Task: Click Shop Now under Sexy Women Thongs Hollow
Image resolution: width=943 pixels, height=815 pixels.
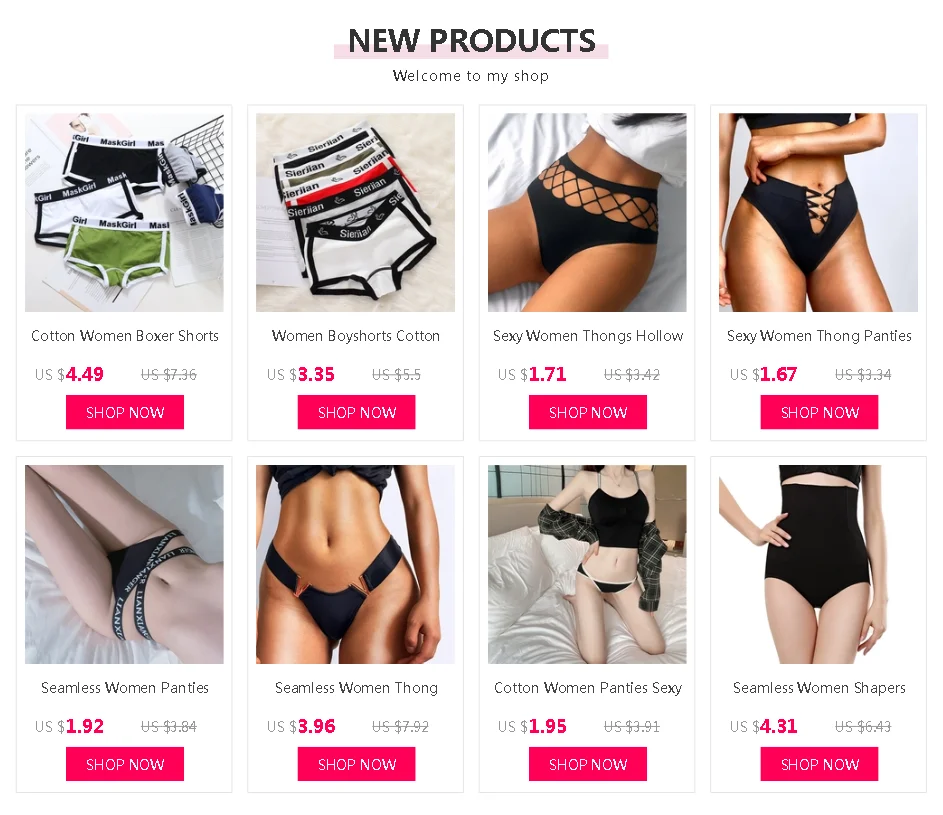Action: pos(588,412)
